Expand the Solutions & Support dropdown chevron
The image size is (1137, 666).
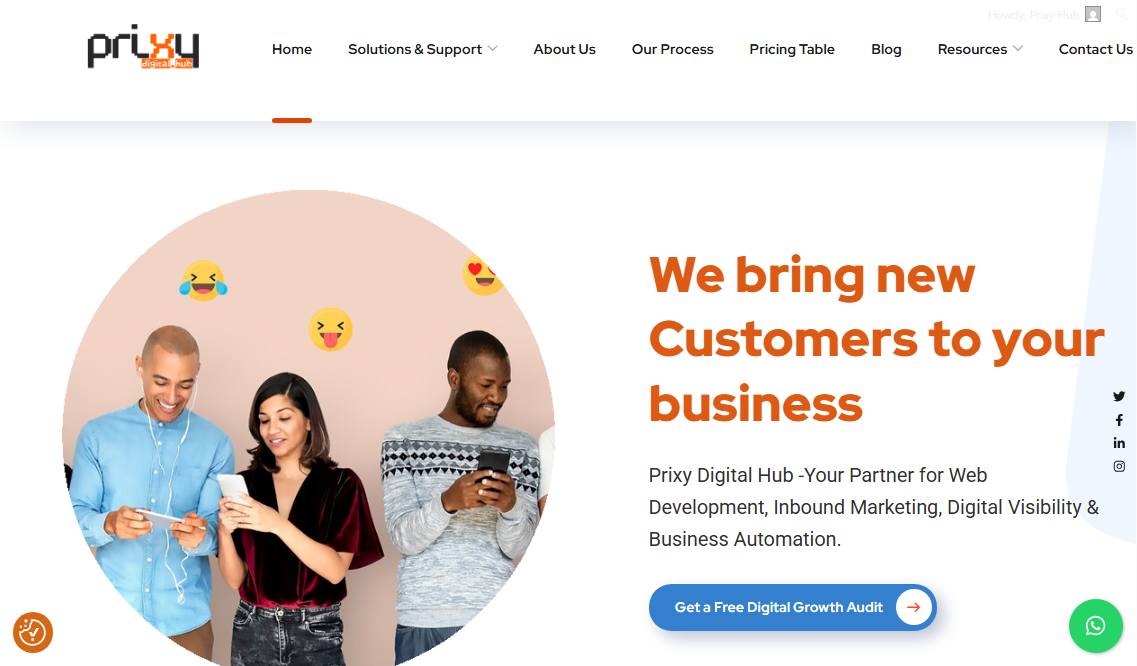(492, 49)
